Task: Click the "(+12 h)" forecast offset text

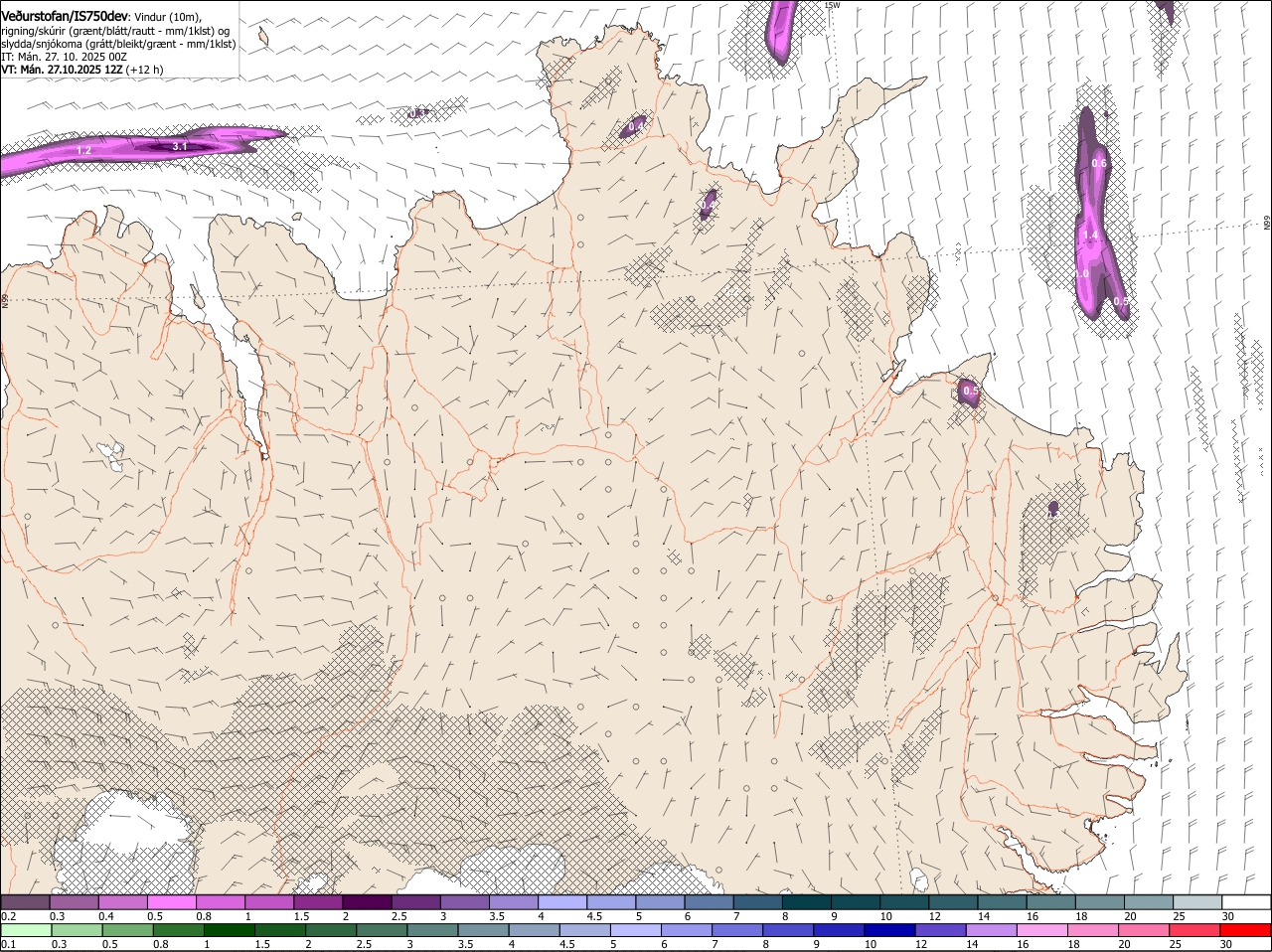Action: 145,70
